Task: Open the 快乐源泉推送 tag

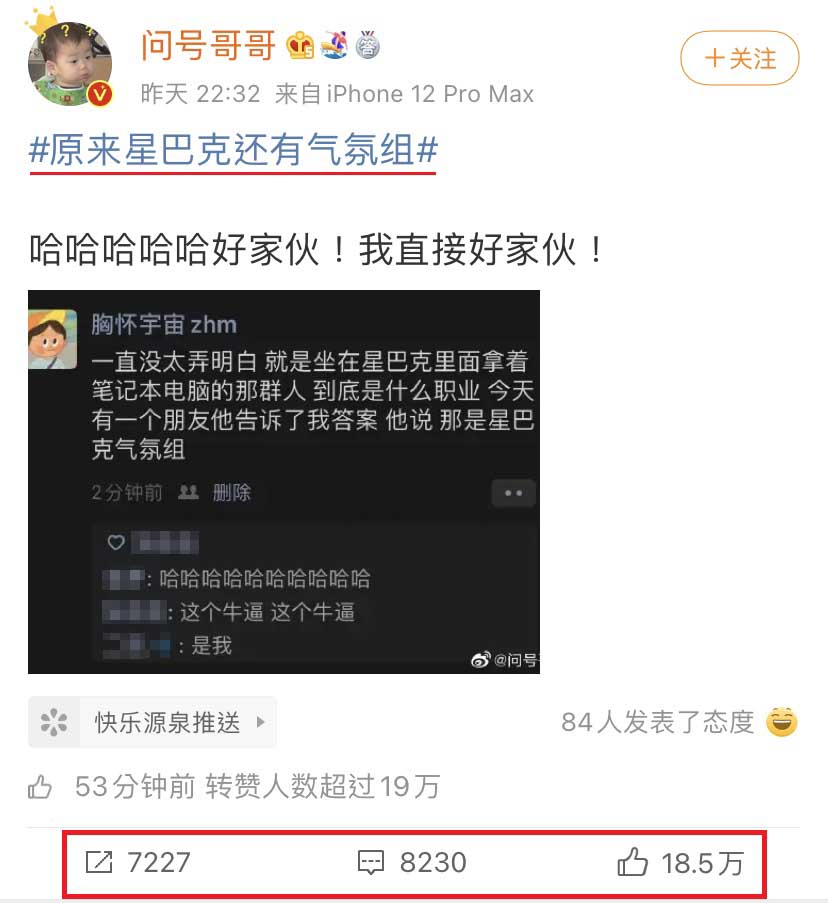Action: click(153, 722)
